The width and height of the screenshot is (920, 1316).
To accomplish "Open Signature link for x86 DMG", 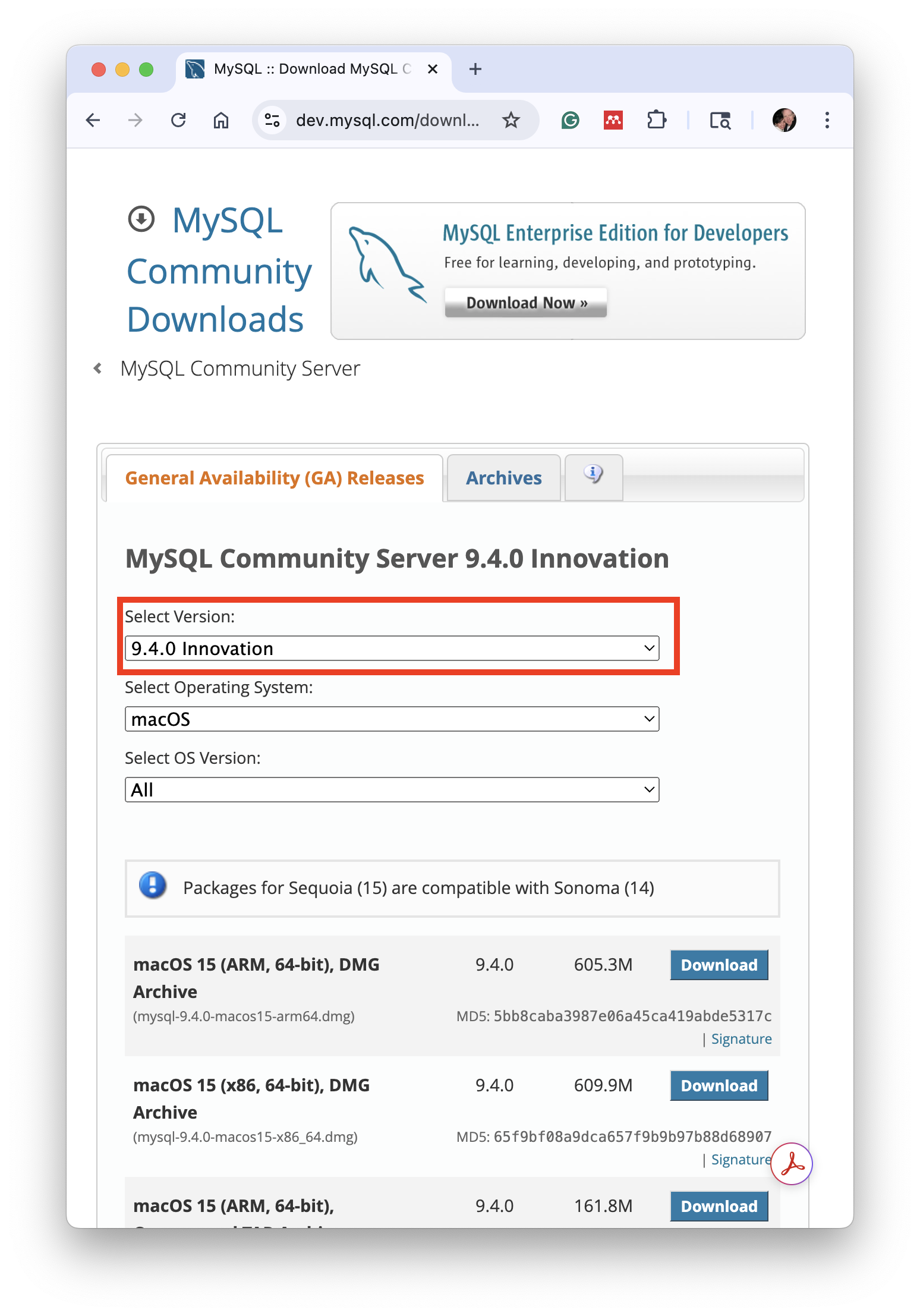I will [x=741, y=1160].
